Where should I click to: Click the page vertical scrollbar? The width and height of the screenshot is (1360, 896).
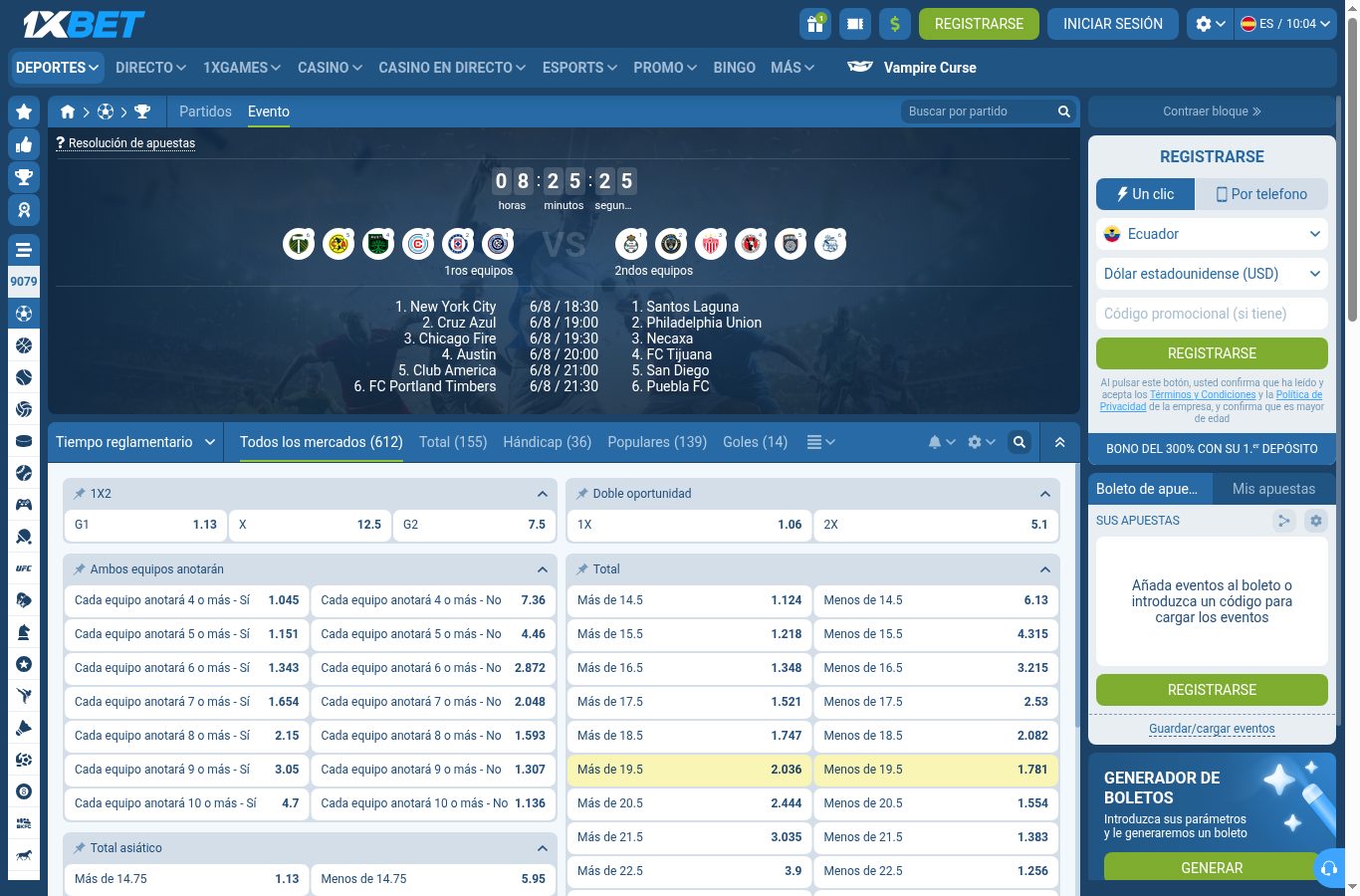tap(1352, 169)
